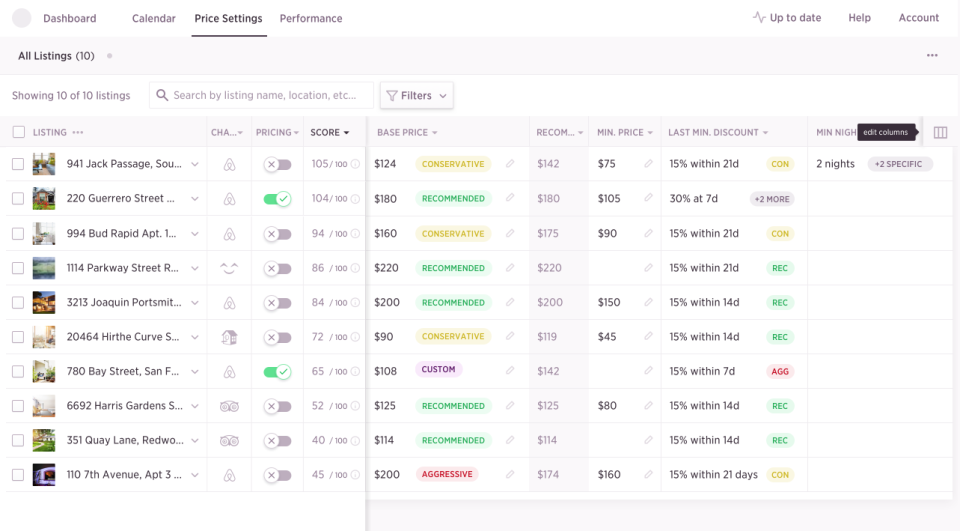Edit the $105 minimum price with pencil icon
This screenshot has width=960, height=531.
pos(648,199)
